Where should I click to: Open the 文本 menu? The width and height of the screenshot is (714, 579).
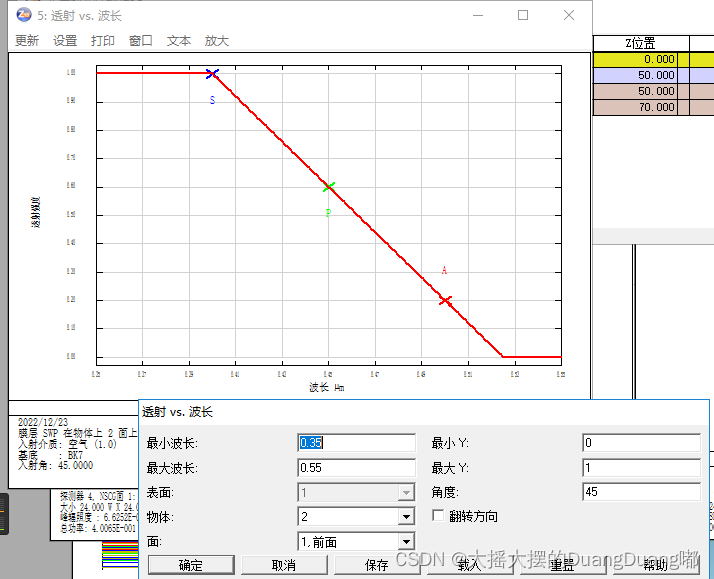point(178,41)
